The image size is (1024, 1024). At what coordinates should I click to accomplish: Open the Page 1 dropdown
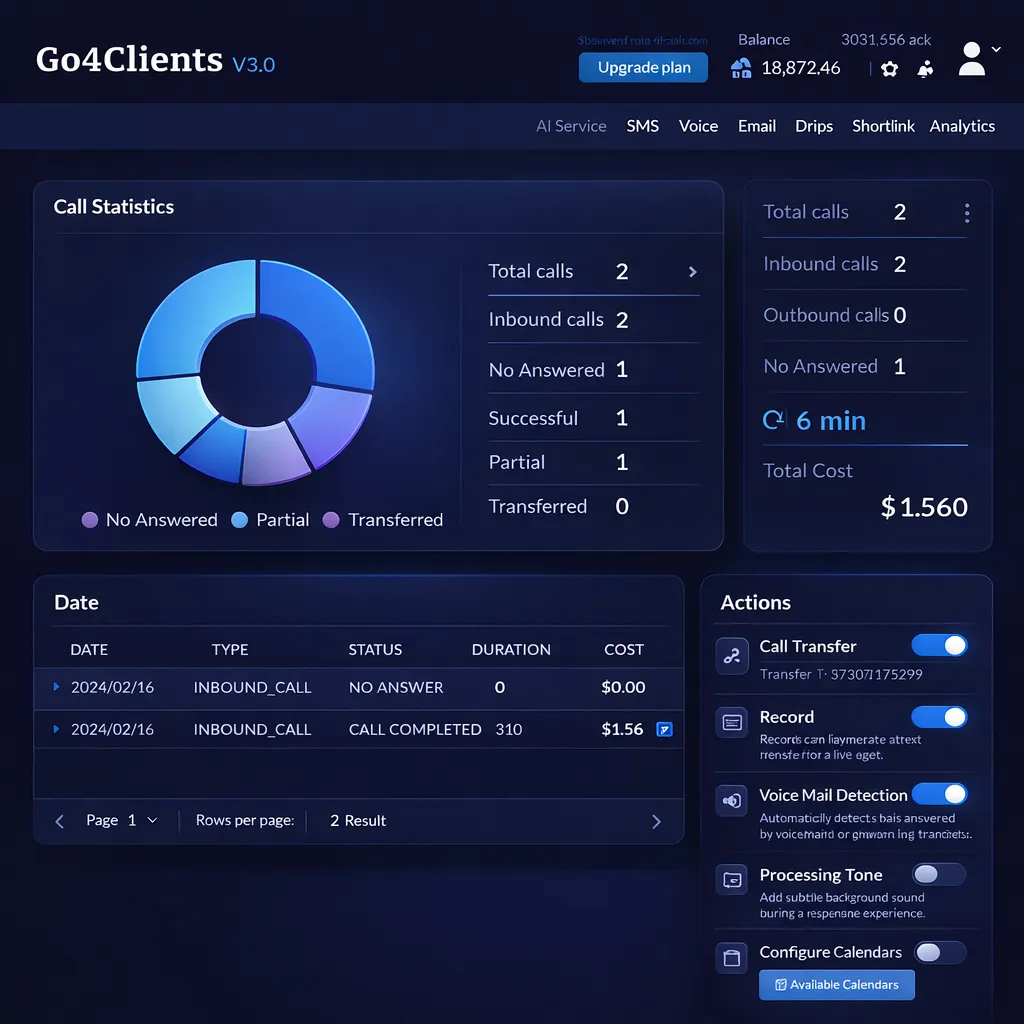[122, 820]
